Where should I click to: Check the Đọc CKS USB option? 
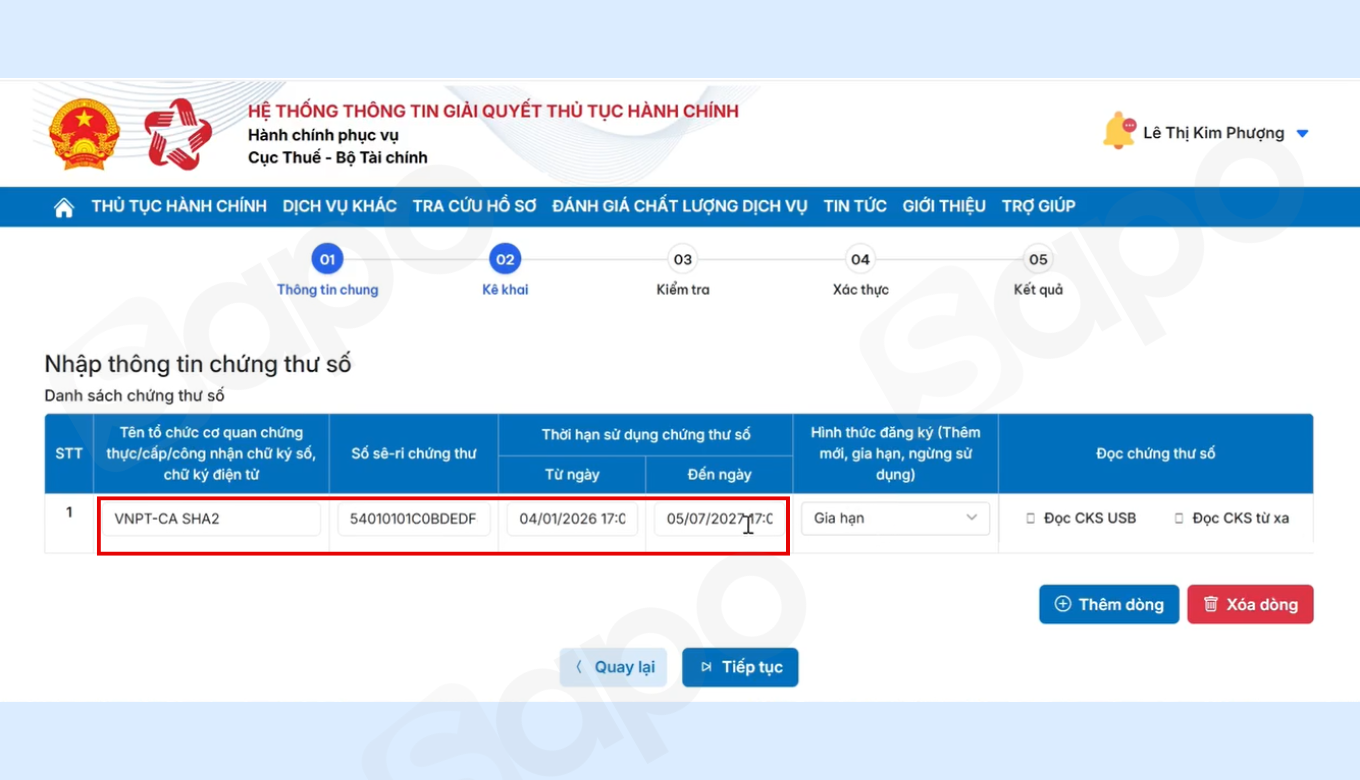(x=1031, y=519)
